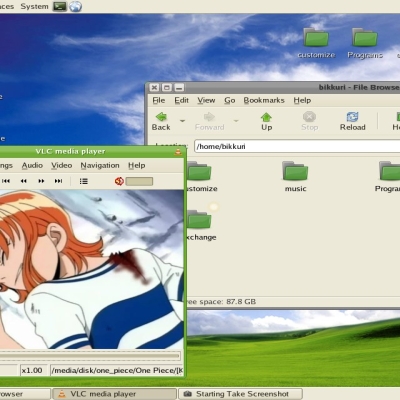Open the File menu in File Browser
Screen dimensions: 400x400
coord(159,100)
